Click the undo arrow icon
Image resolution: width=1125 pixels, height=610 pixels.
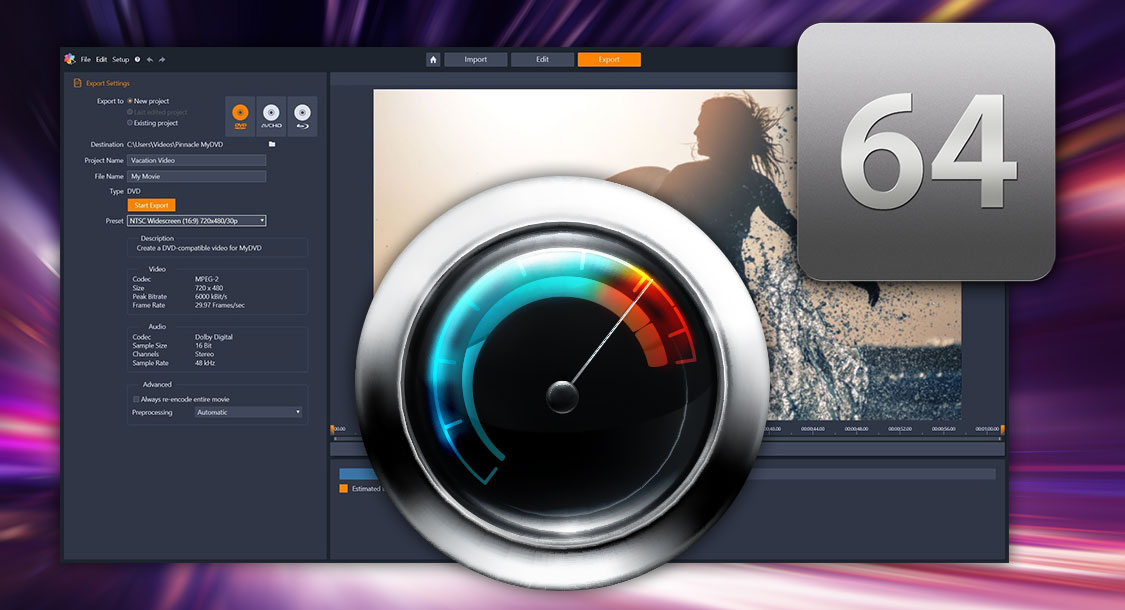tap(150, 59)
